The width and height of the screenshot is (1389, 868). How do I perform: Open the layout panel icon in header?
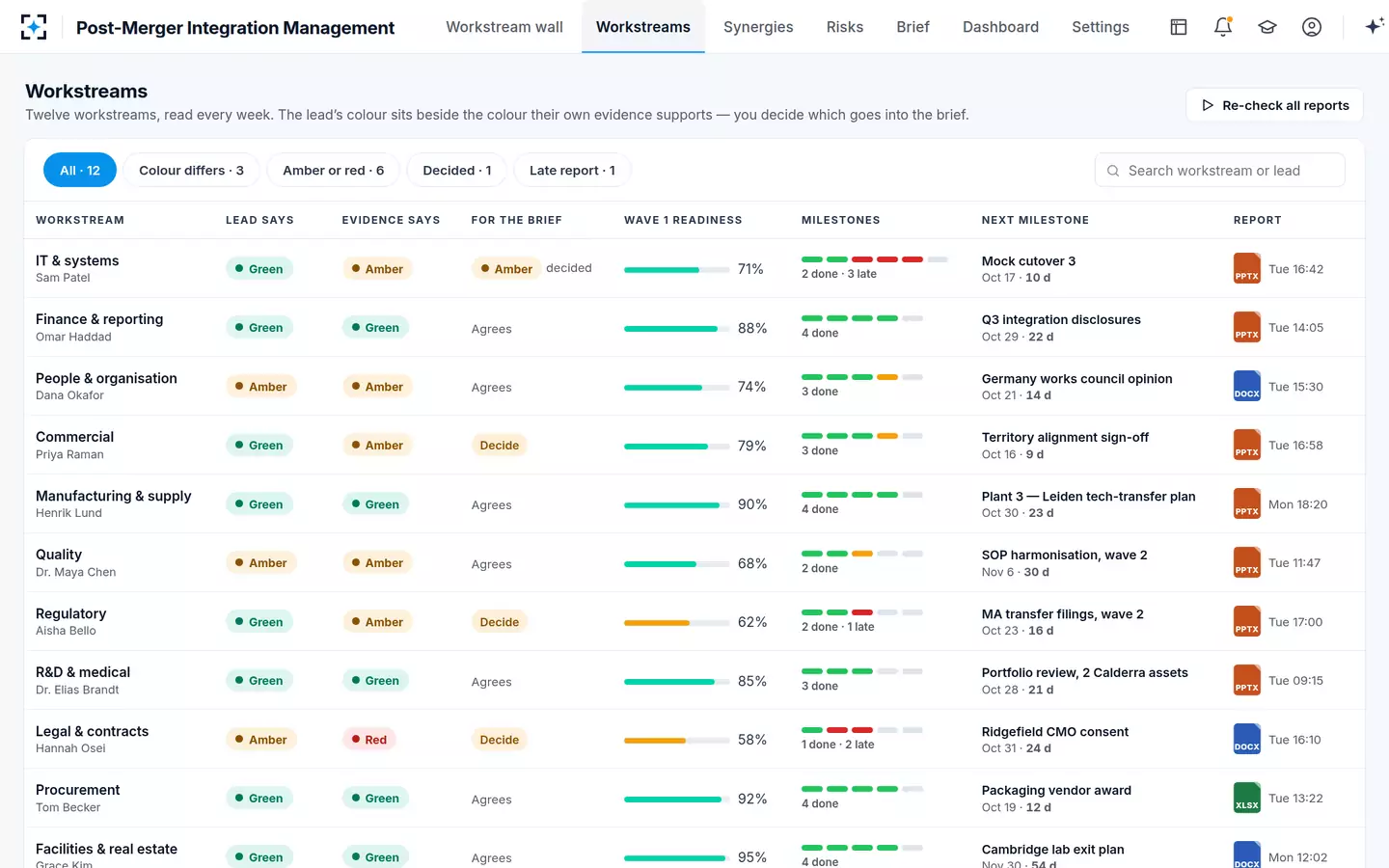pyautogui.click(x=1179, y=27)
